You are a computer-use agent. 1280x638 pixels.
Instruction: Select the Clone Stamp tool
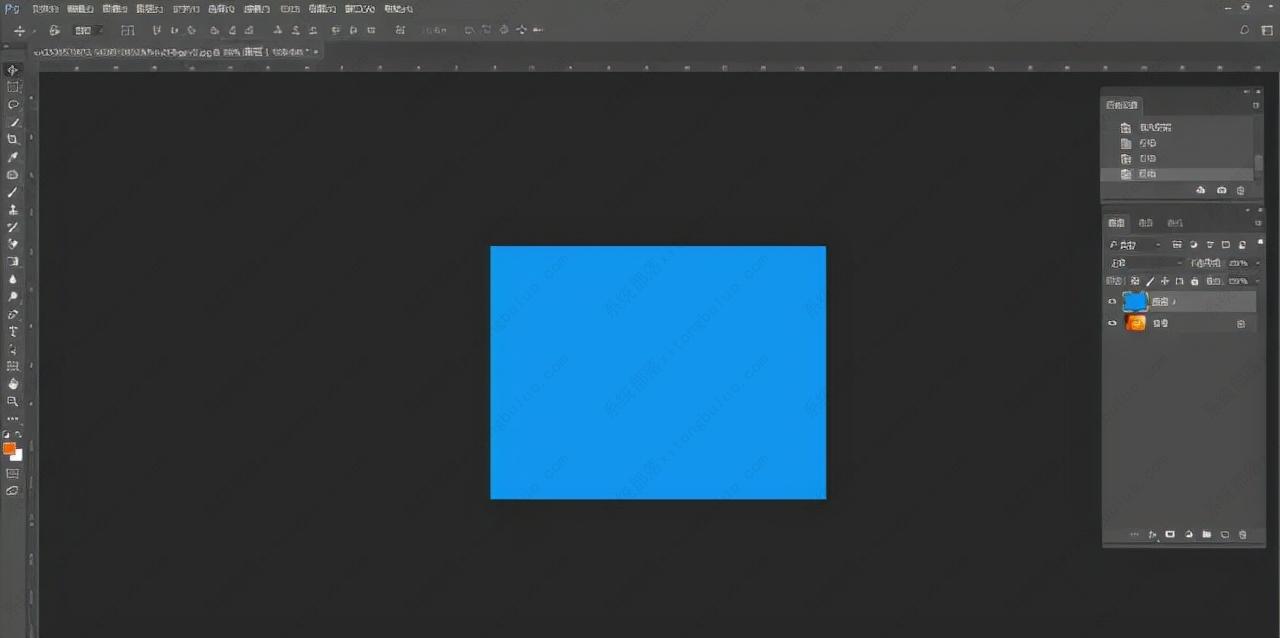click(x=13, y=210)
